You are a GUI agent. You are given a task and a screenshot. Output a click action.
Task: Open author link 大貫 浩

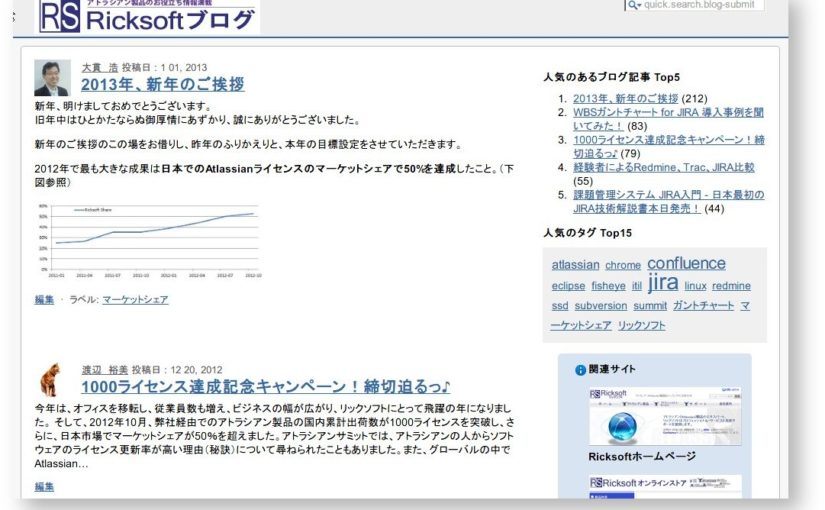[99, 67]
